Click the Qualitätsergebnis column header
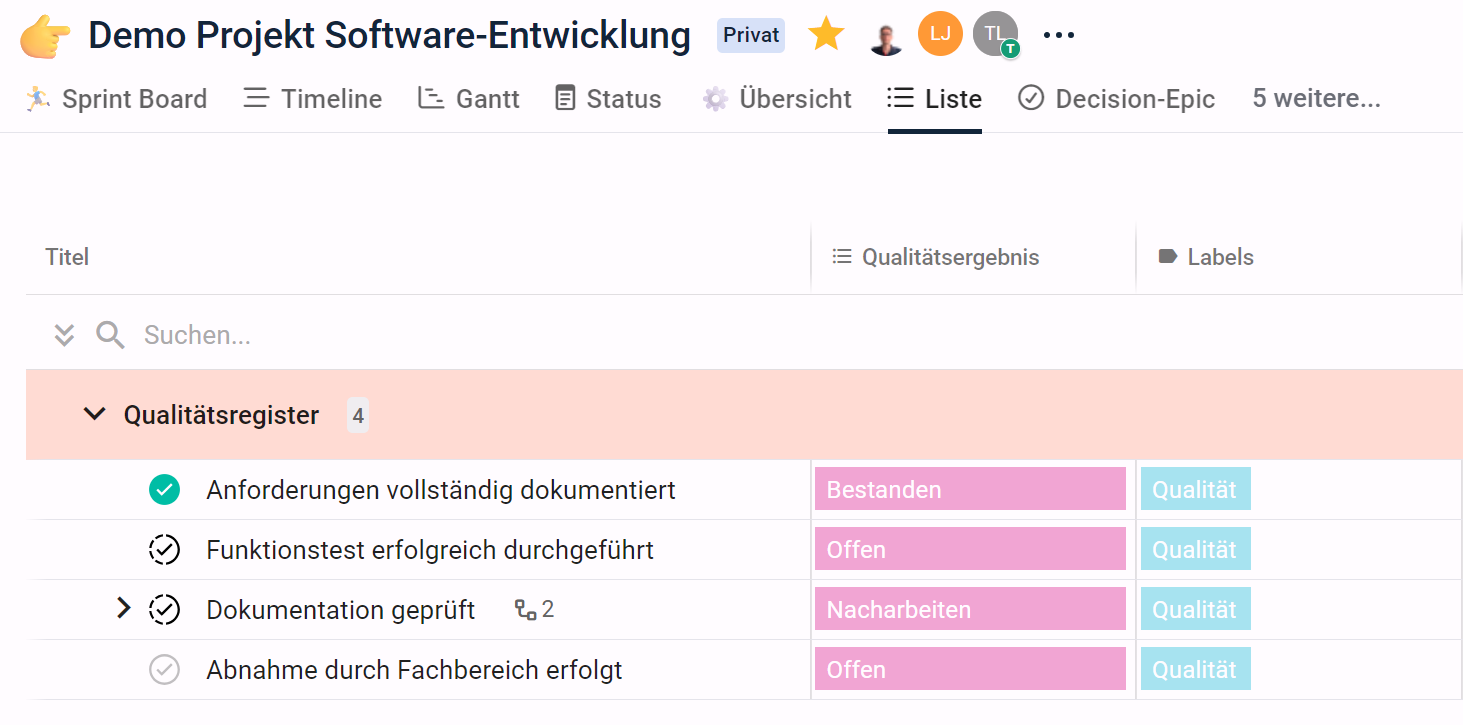This screenshot has height=725, width=1463. (936, 257)
